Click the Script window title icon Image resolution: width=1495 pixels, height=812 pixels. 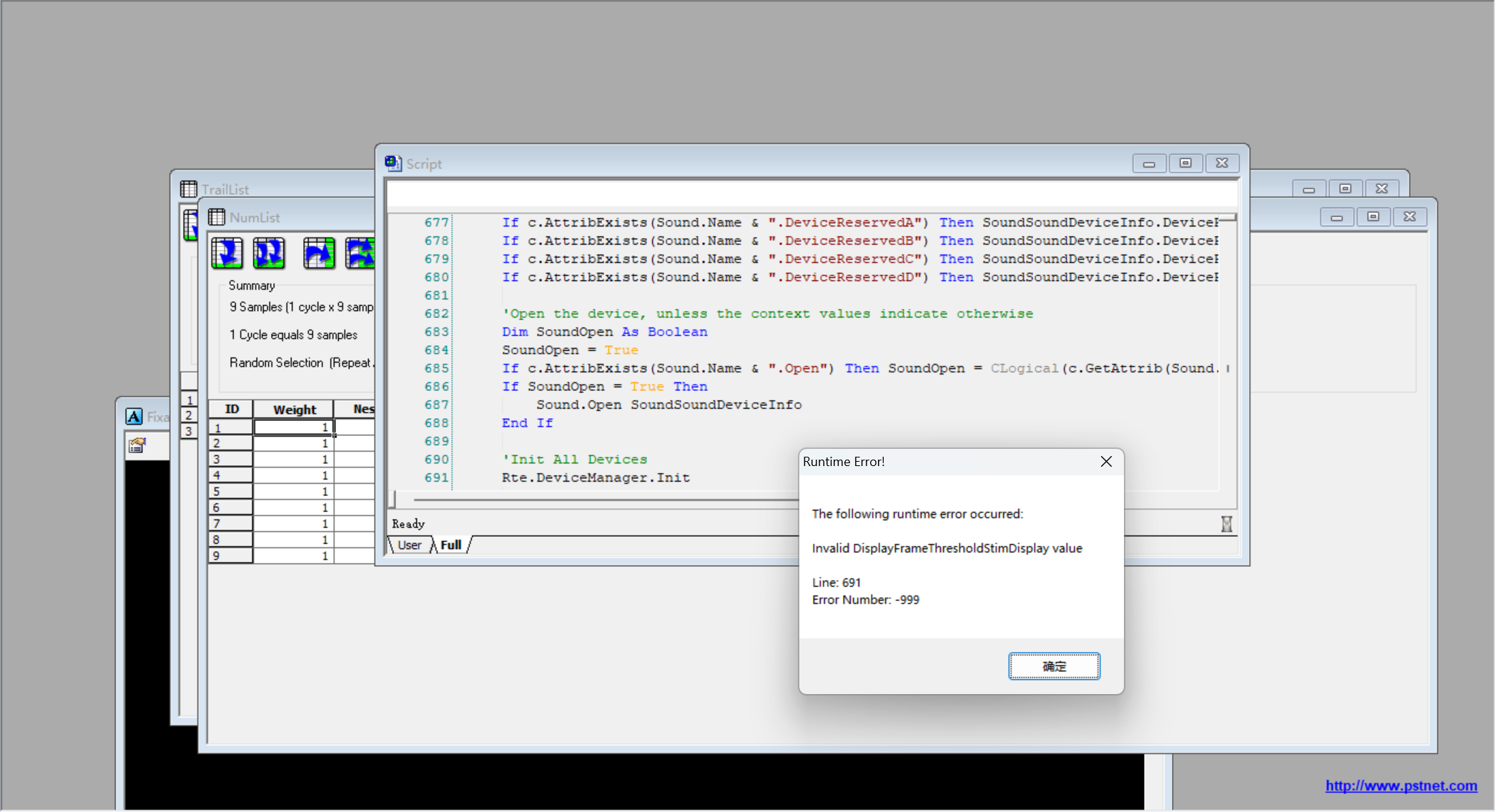tap(393, 164)
